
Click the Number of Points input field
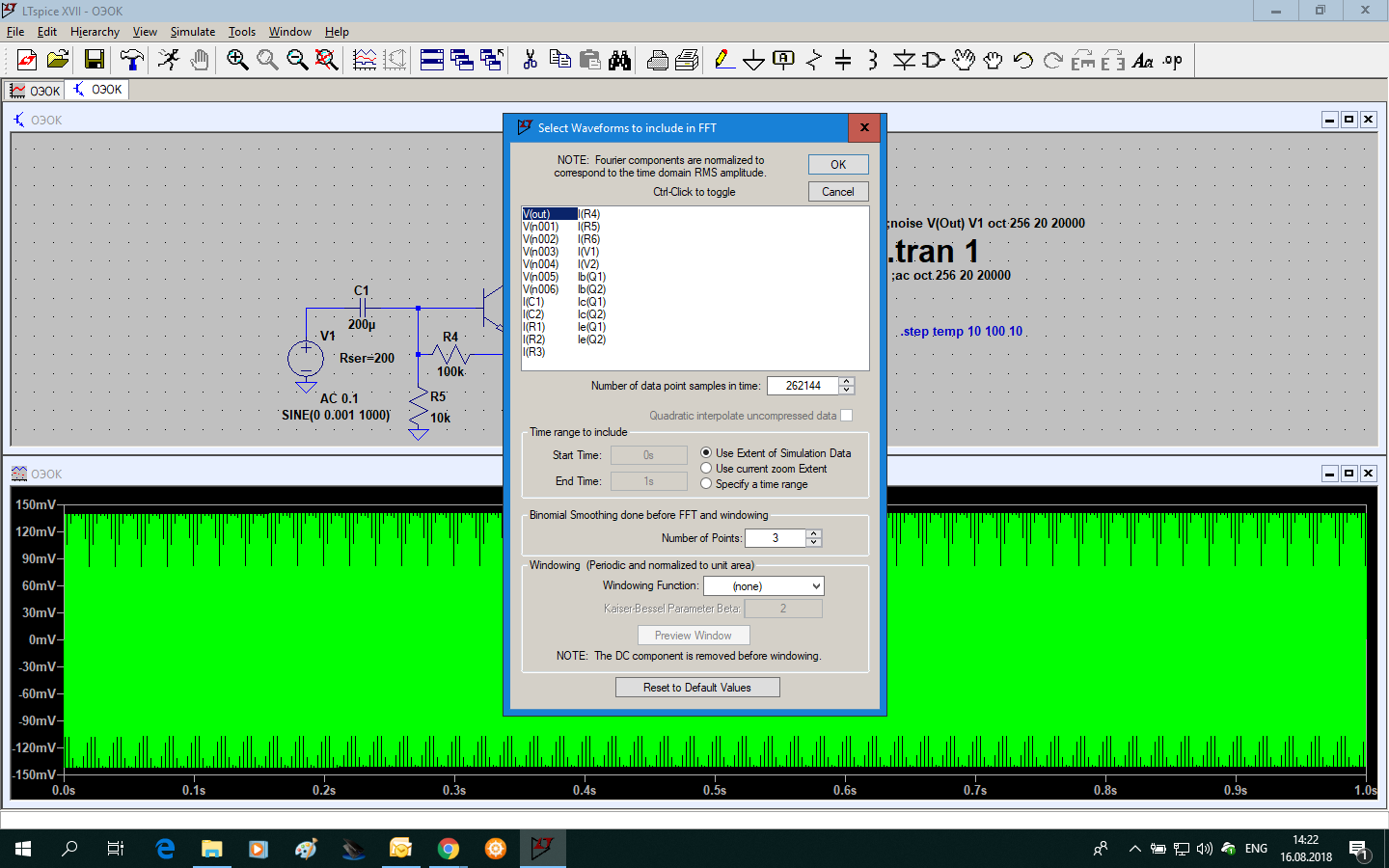tap(776, 538)
